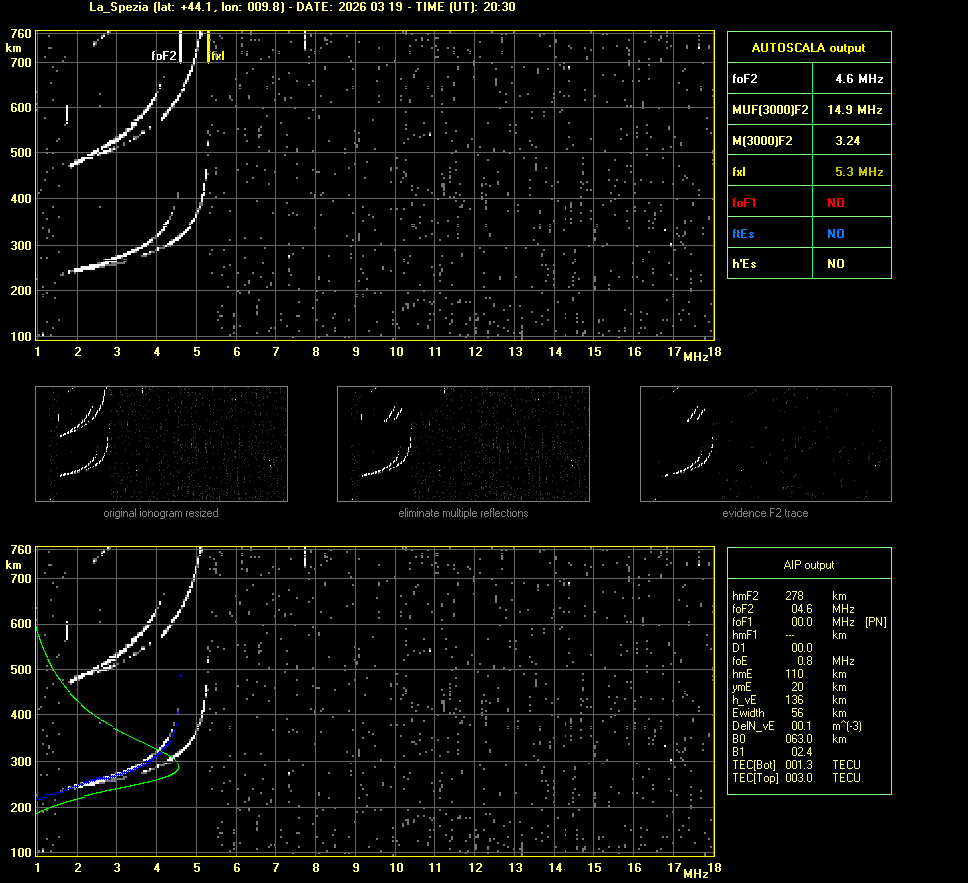Click the AIP output panel title
968x883 pixels.
click(x=808, y=565)
